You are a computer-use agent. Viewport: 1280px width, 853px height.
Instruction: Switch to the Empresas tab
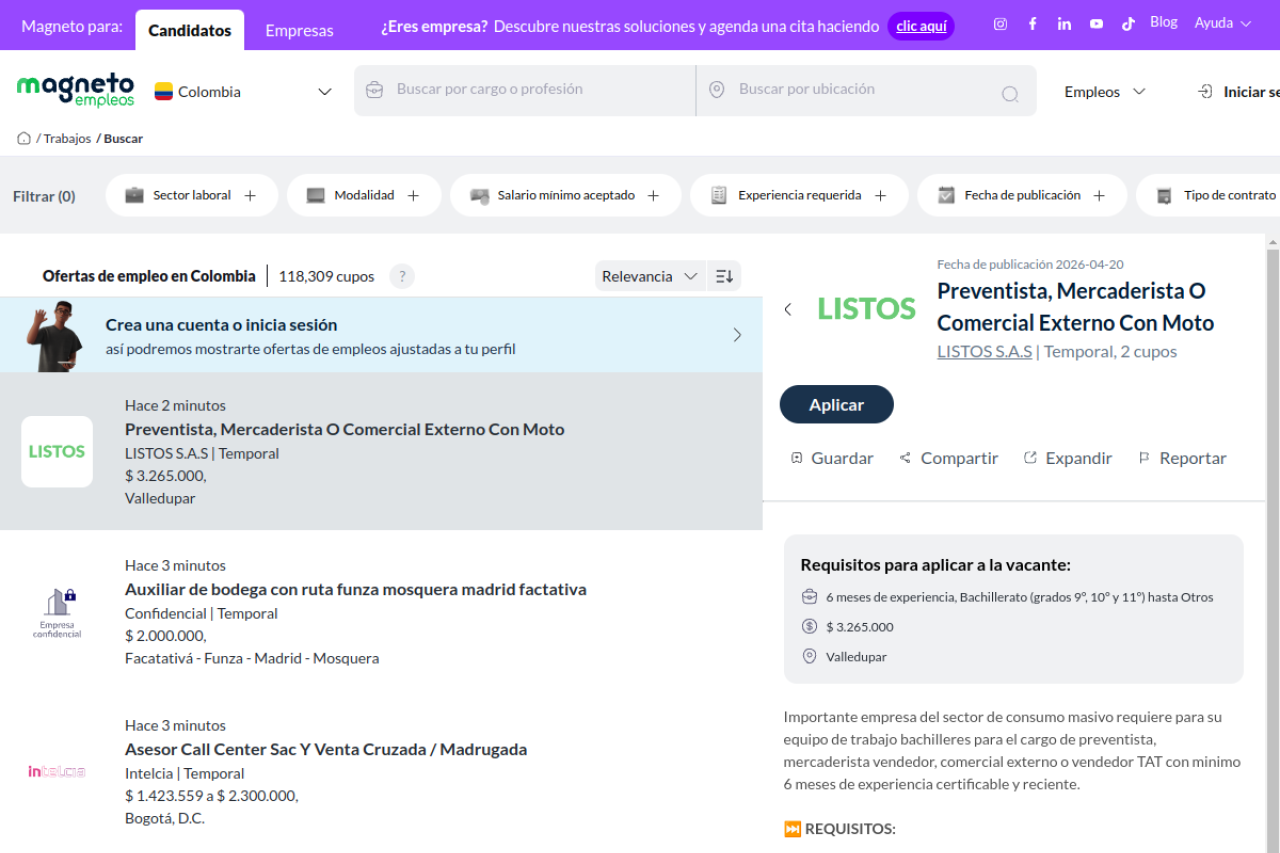click(x=299, y=30)
